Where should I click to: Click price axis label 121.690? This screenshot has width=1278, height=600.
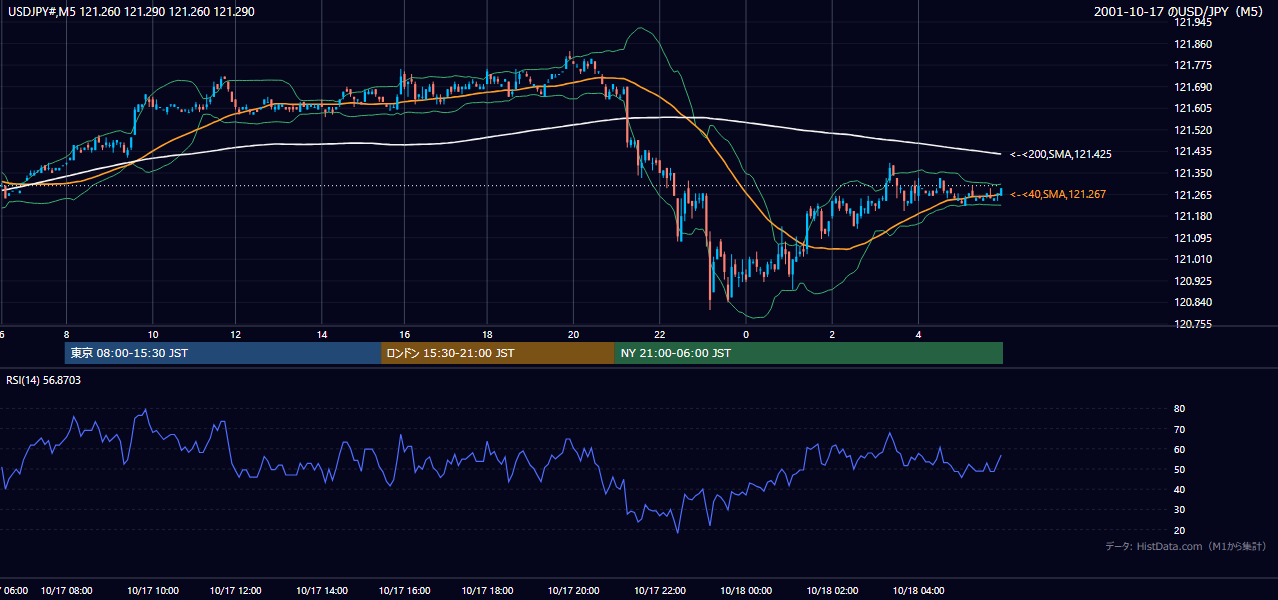(1194, 87)
